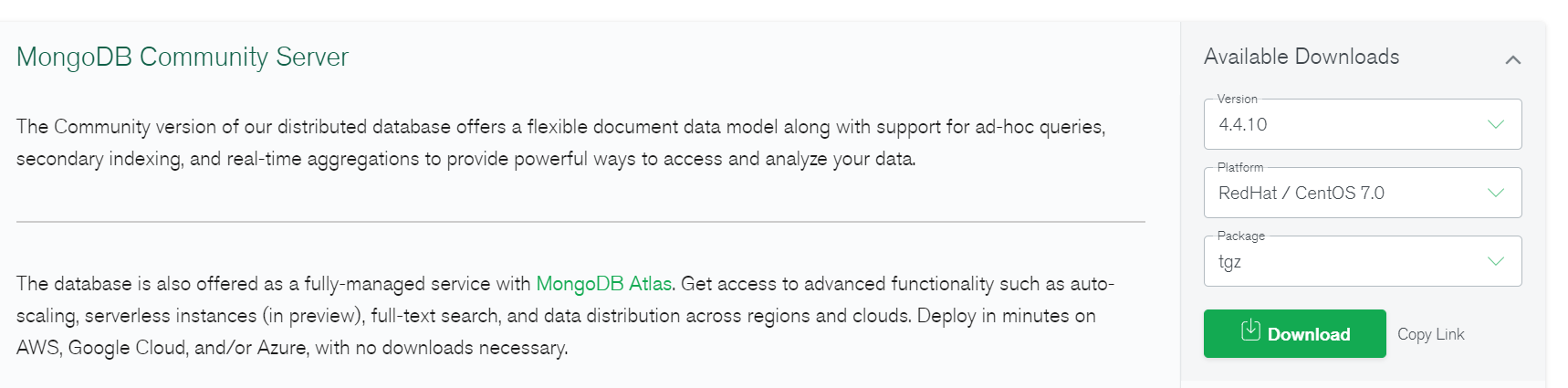Open the Version dropdown arrow
The height and width of the screenshot is (388, 1568).
click(1495, 124)
